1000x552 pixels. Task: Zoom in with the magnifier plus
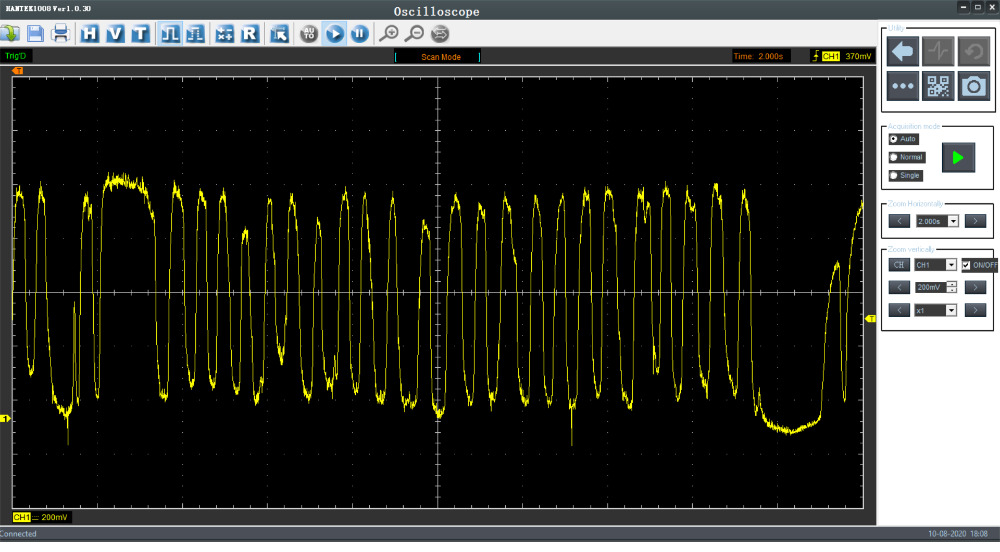388,33
